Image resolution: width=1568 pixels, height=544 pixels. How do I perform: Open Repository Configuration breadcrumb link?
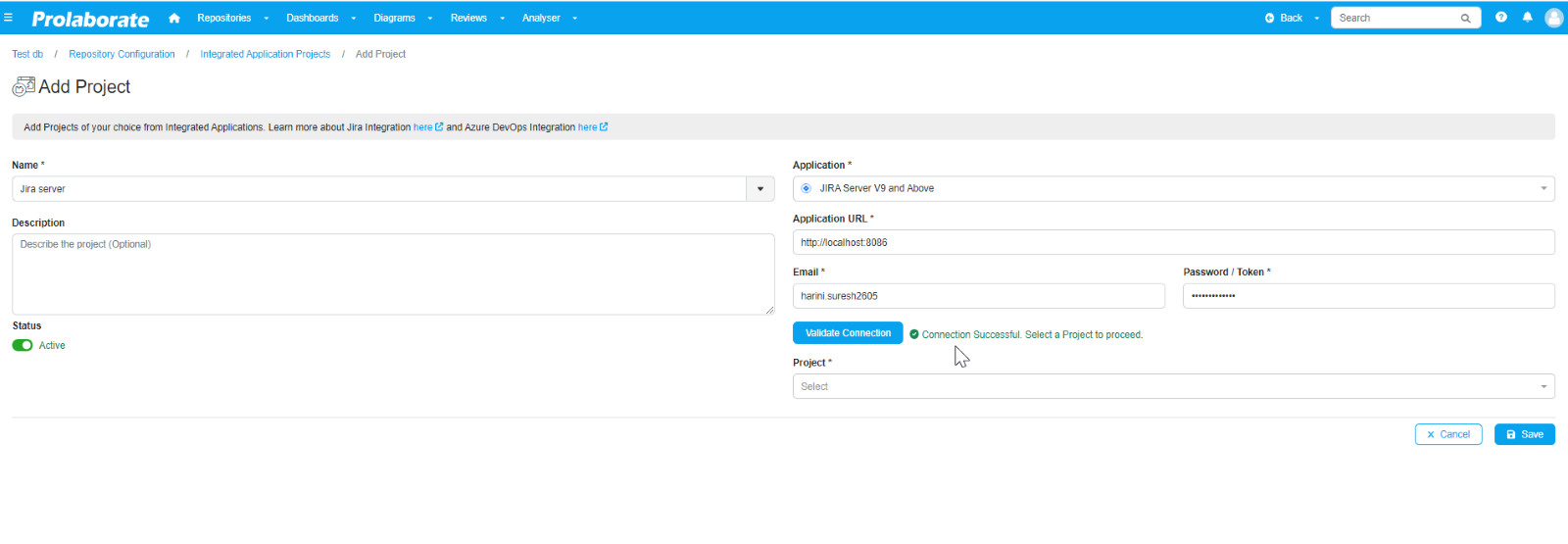click(122, 54)
